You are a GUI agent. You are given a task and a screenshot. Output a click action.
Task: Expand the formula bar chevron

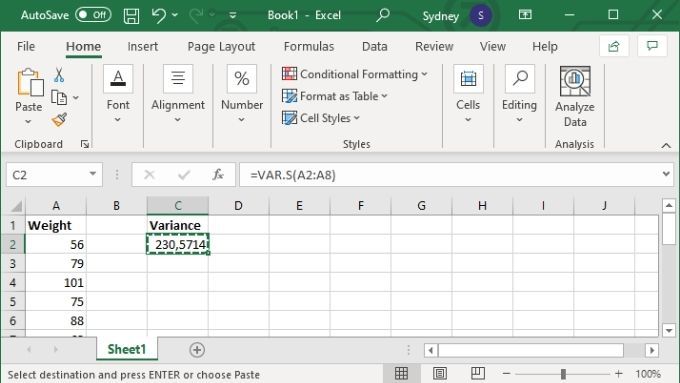tap(666, 174)
